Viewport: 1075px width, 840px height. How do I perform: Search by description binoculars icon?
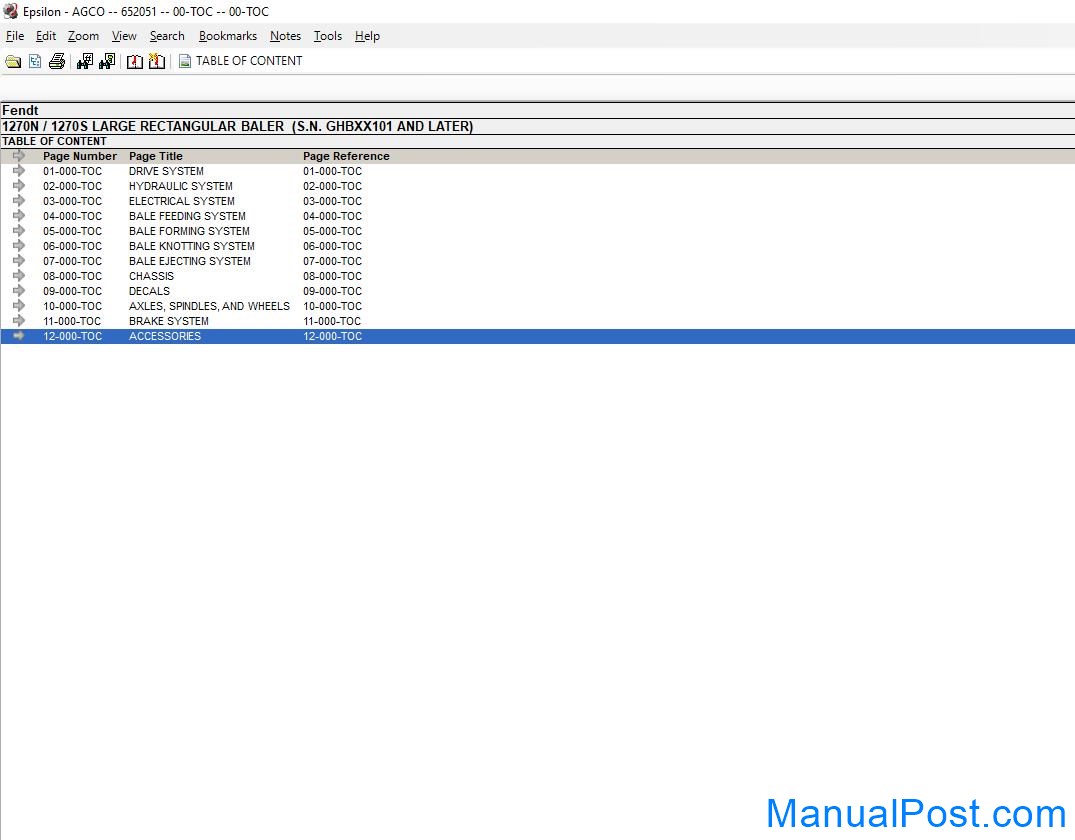[x=108, y=62]
